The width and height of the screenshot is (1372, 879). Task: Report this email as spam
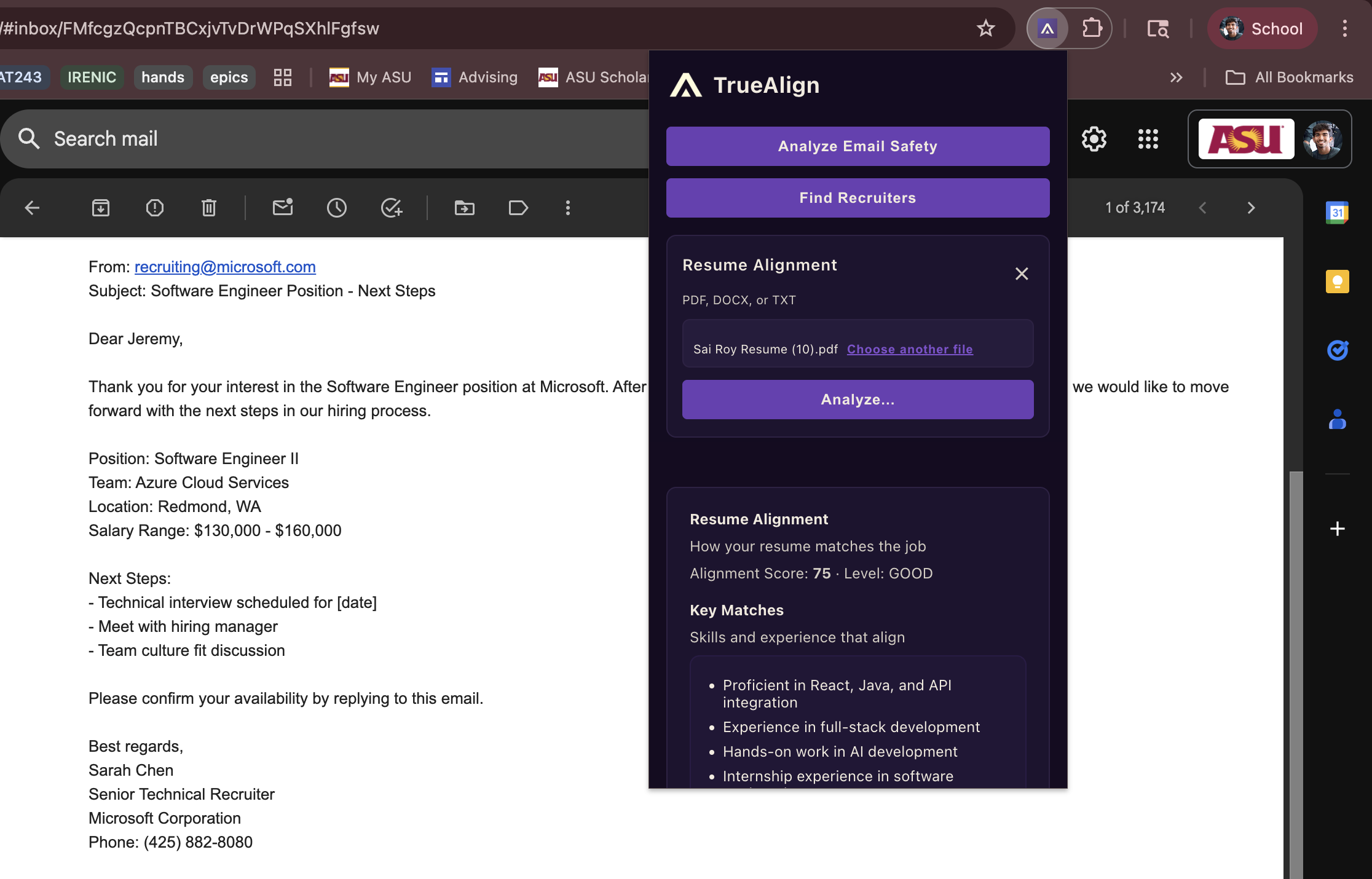pos(155,208)
